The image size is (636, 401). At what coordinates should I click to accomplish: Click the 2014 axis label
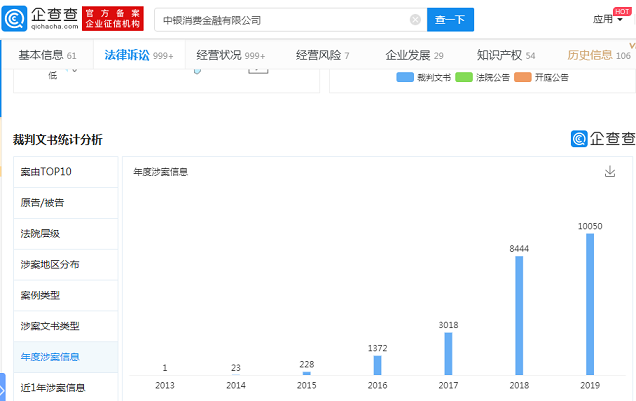pos(236,385)
